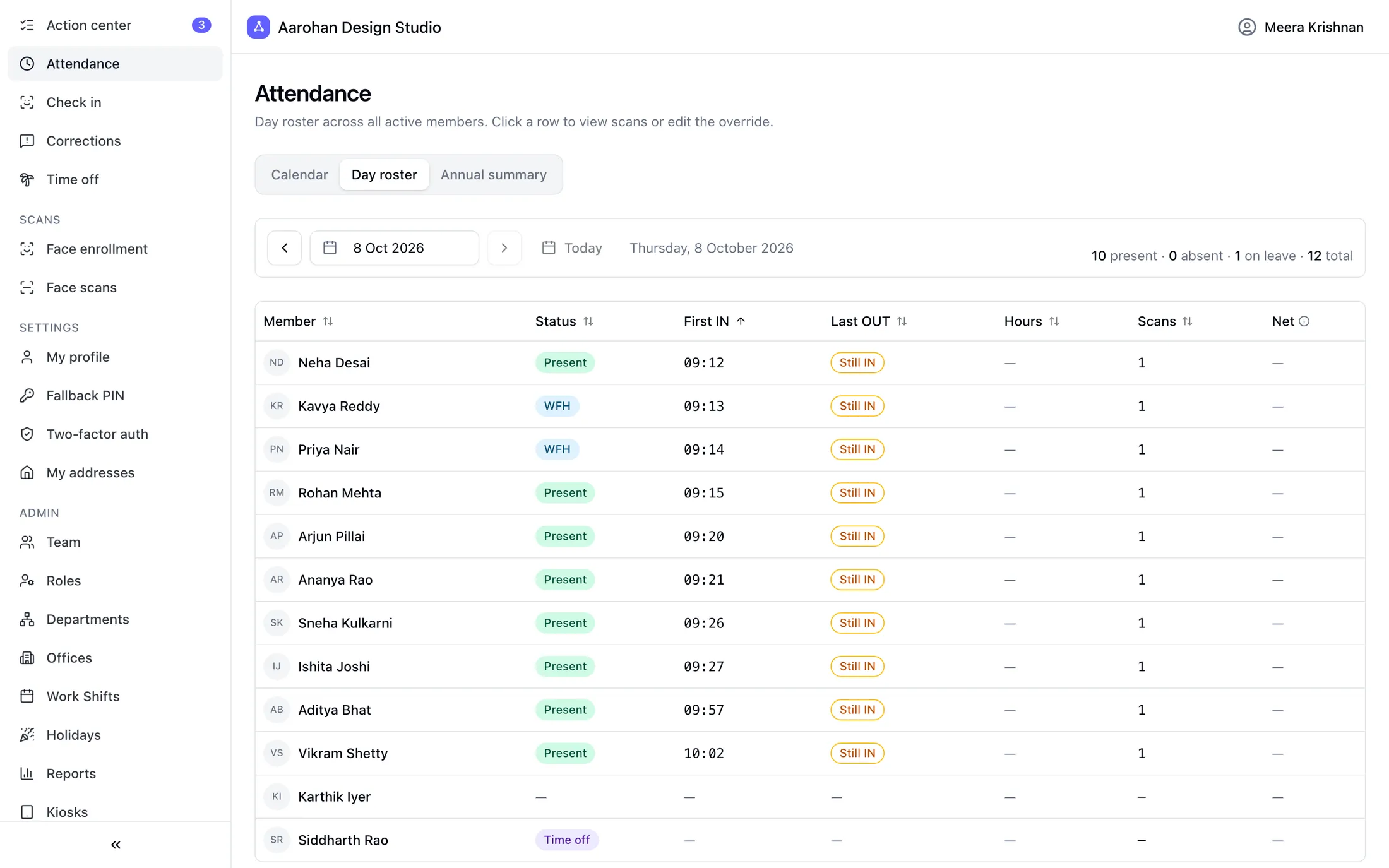Screen dimensions: 1389x868
Task: Open Siddharth Rao's Time off row
Action: (x=810, y=840)
